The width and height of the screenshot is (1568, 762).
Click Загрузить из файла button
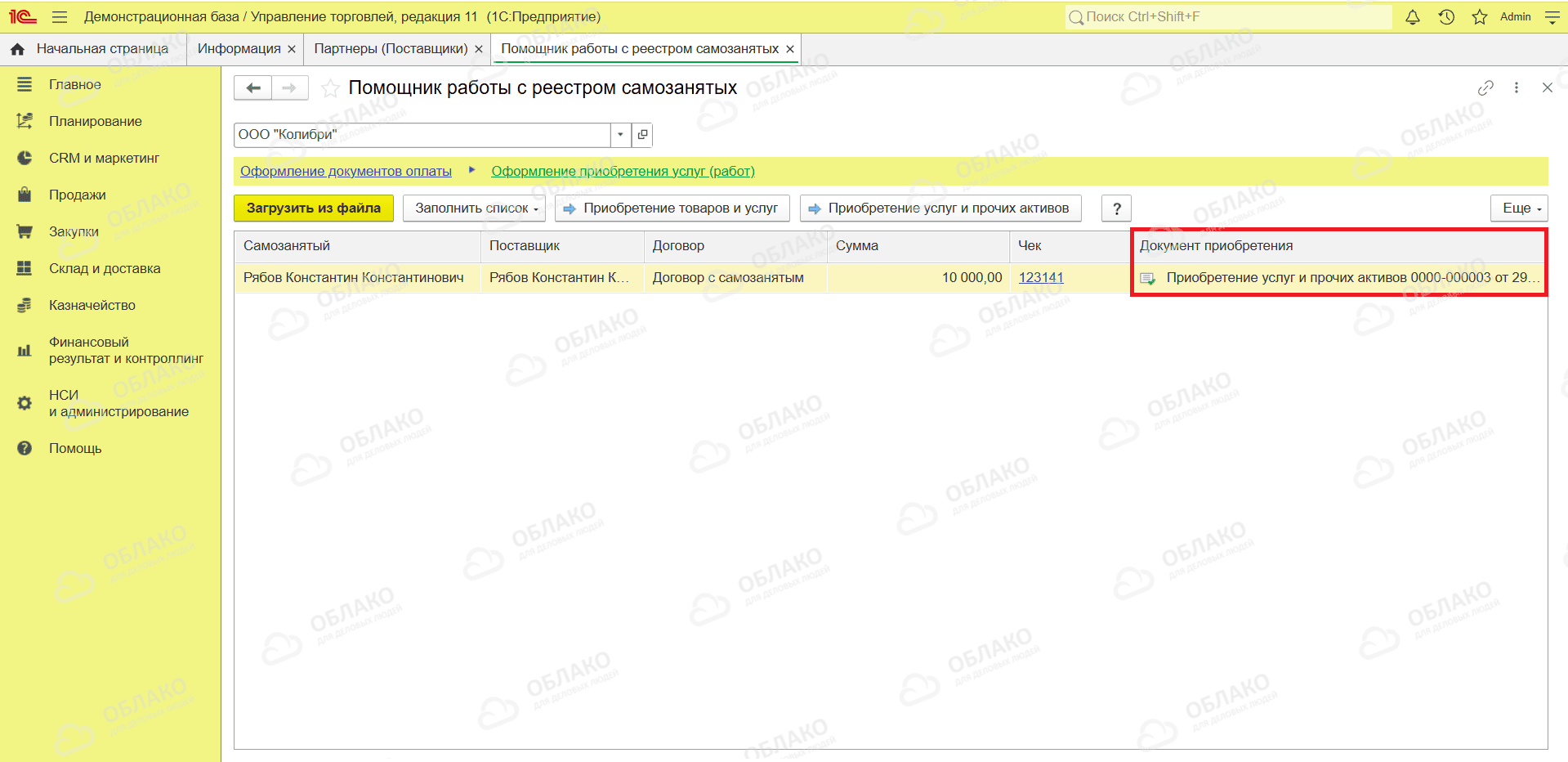pos(314,208)
